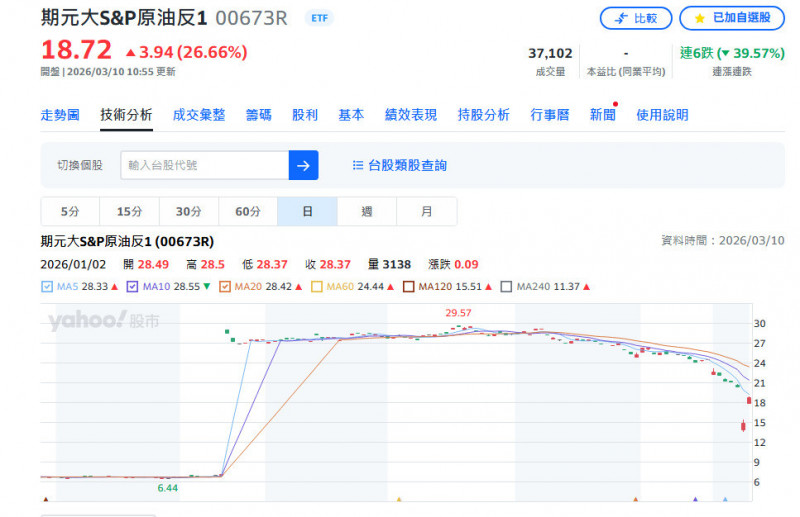The image size is (800, 517).
Task: Click the purple triangle marker on chart axis
Action: tap(695, 499)
